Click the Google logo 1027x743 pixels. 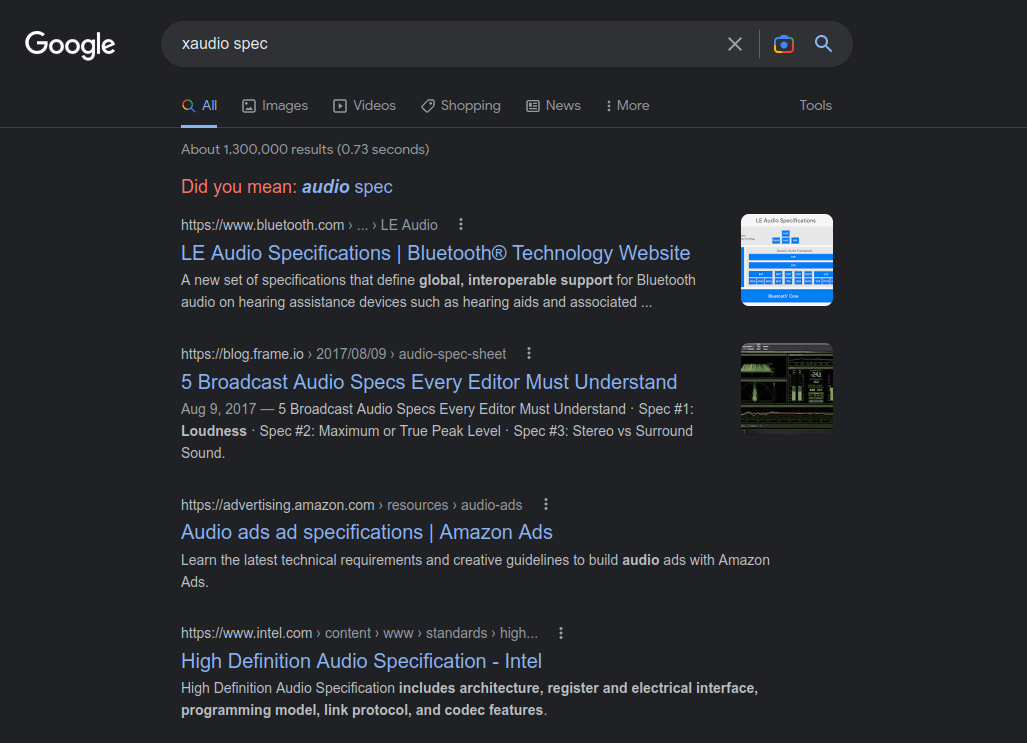[69, 45]
